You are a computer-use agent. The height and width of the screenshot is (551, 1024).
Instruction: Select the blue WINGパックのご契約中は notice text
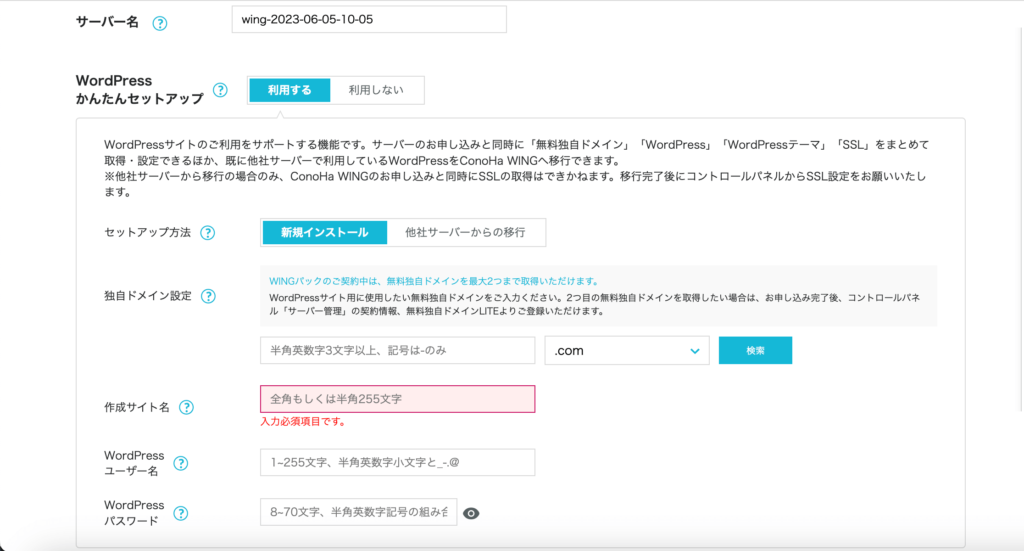434,281
